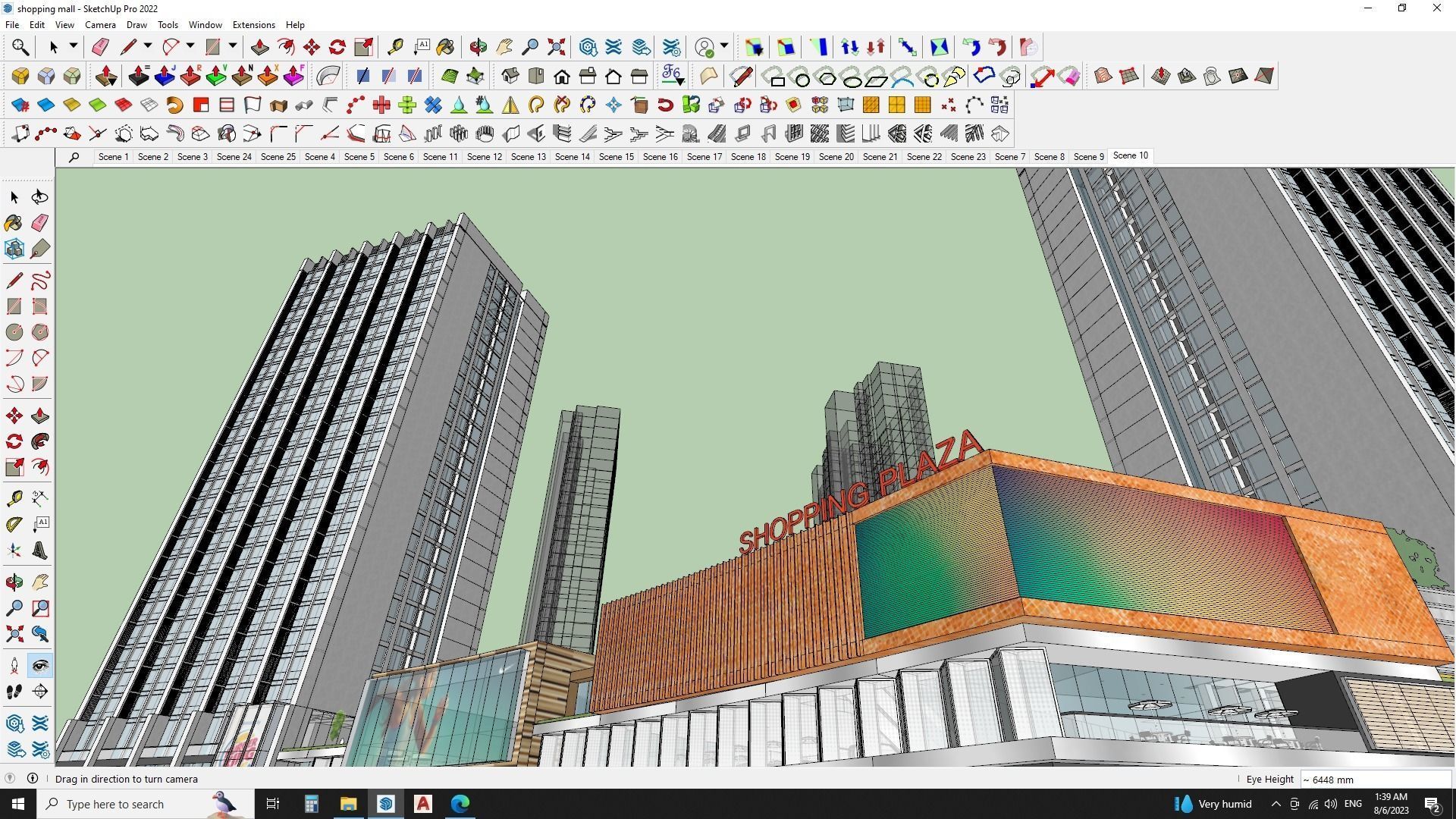Select the Section Plane tool in left toolbar
Viewport: 1456px width, 819px height.
pos(40,692)
